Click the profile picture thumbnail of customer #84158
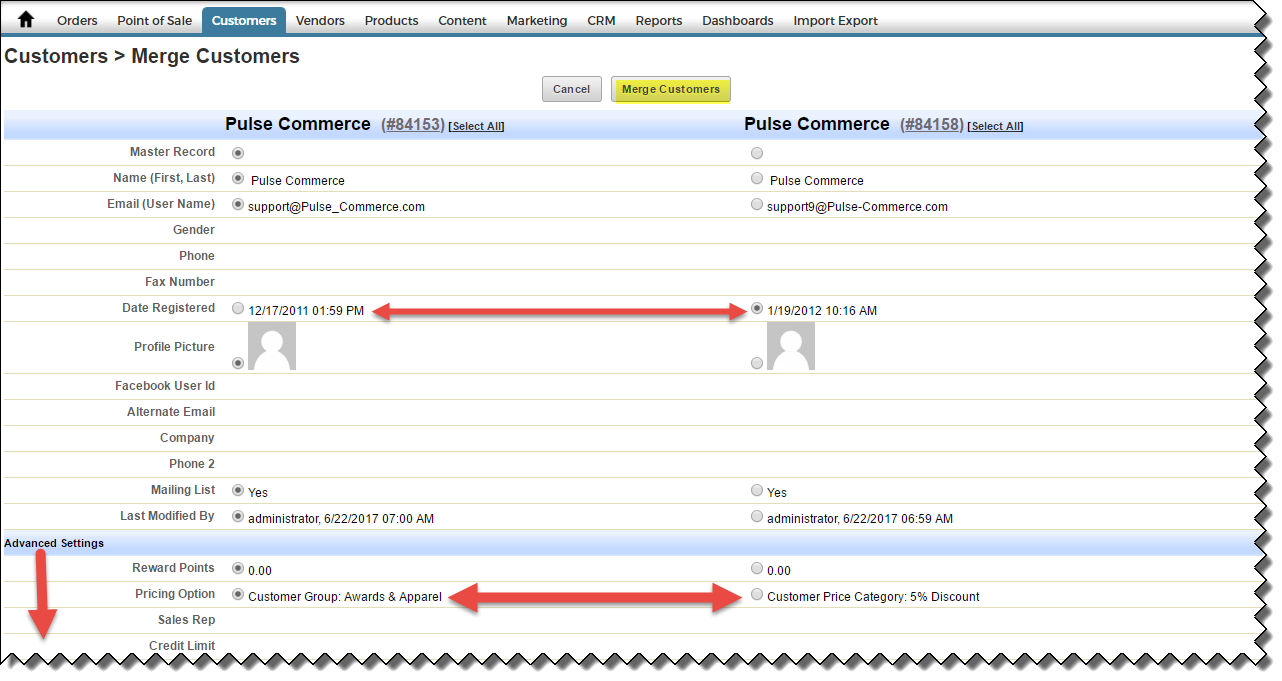1282x681 pixels. pyautogui.click(x=791, y=346)
